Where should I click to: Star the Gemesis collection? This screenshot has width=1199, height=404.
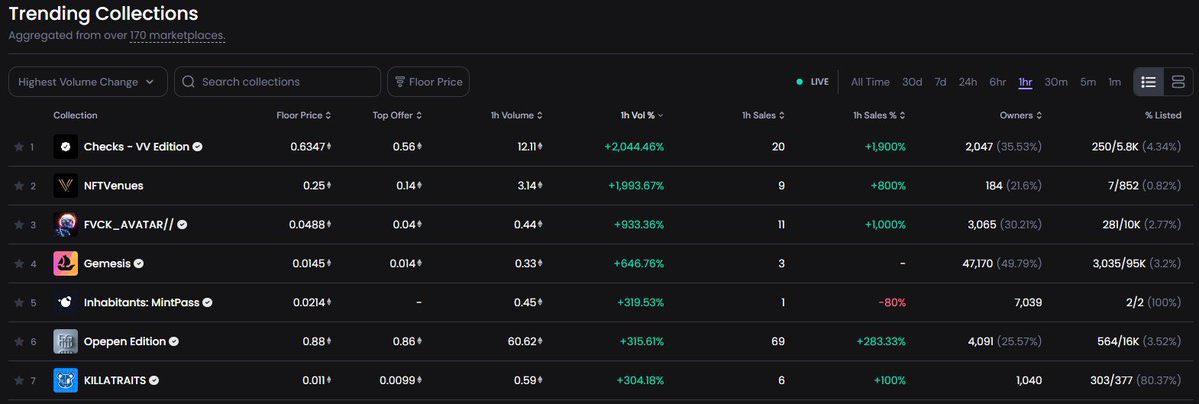19,263
